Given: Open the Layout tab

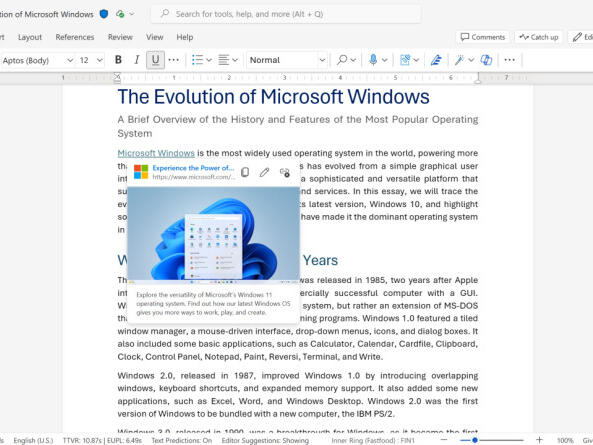Looking at the screenshot, I should point(30,37).
